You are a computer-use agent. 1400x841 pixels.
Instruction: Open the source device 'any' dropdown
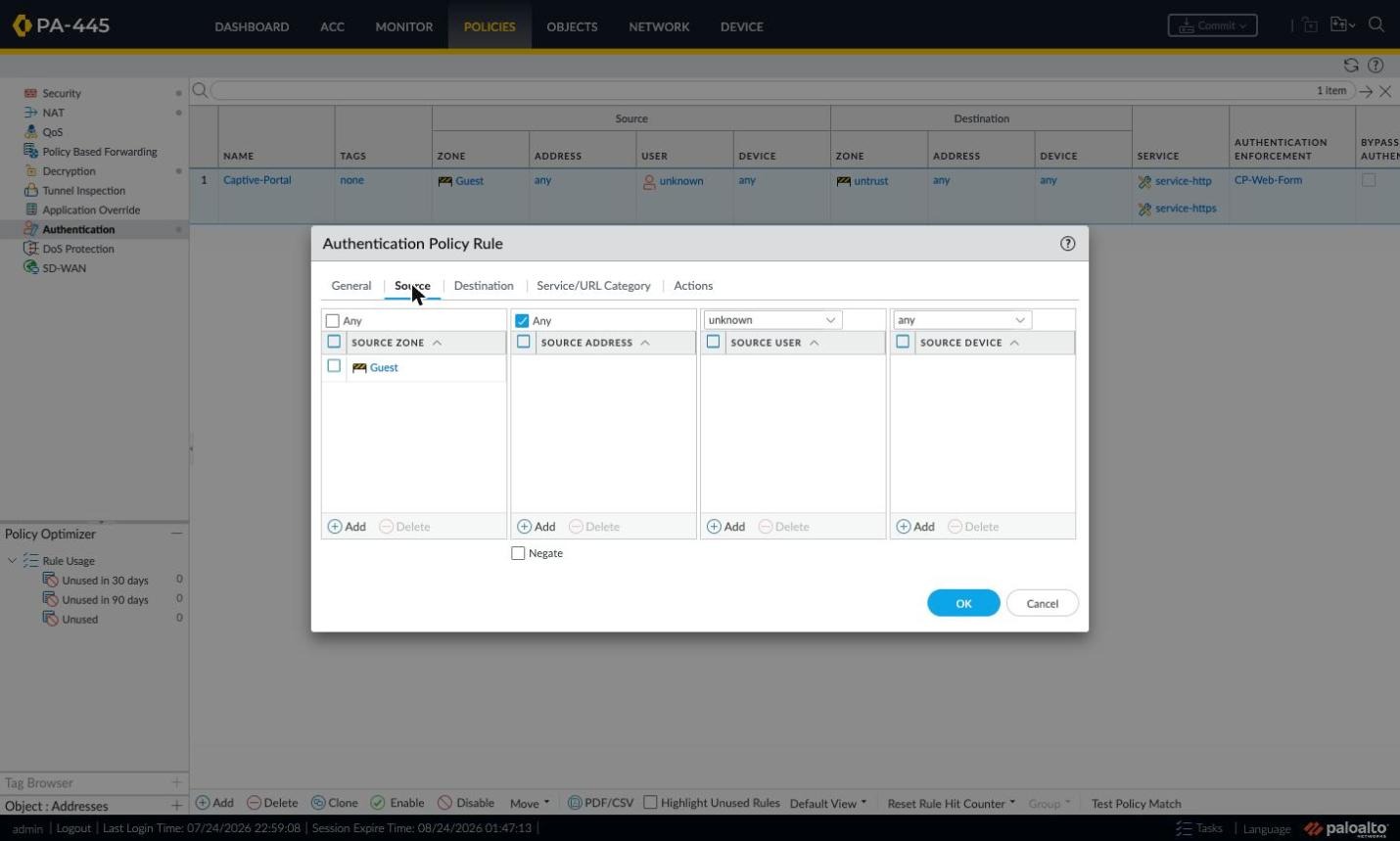(962, 320)
